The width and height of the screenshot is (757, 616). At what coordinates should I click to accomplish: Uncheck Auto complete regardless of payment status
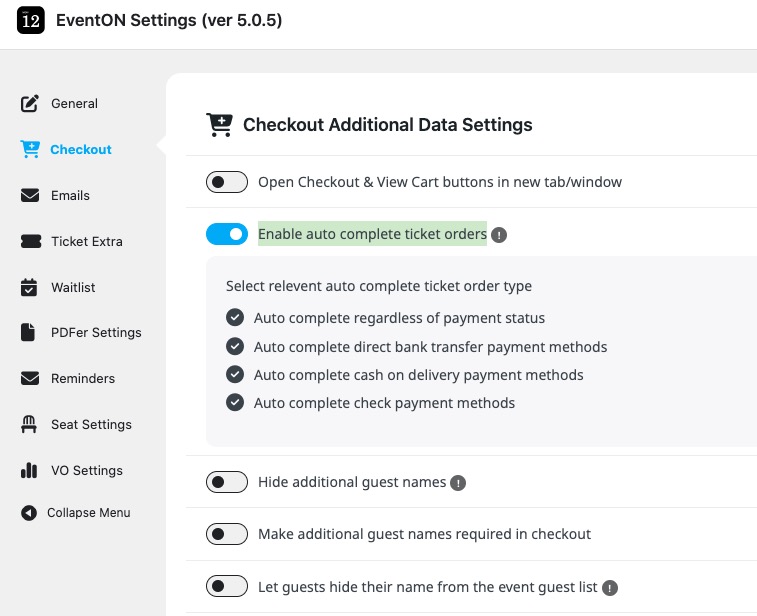tap(235, 318)
